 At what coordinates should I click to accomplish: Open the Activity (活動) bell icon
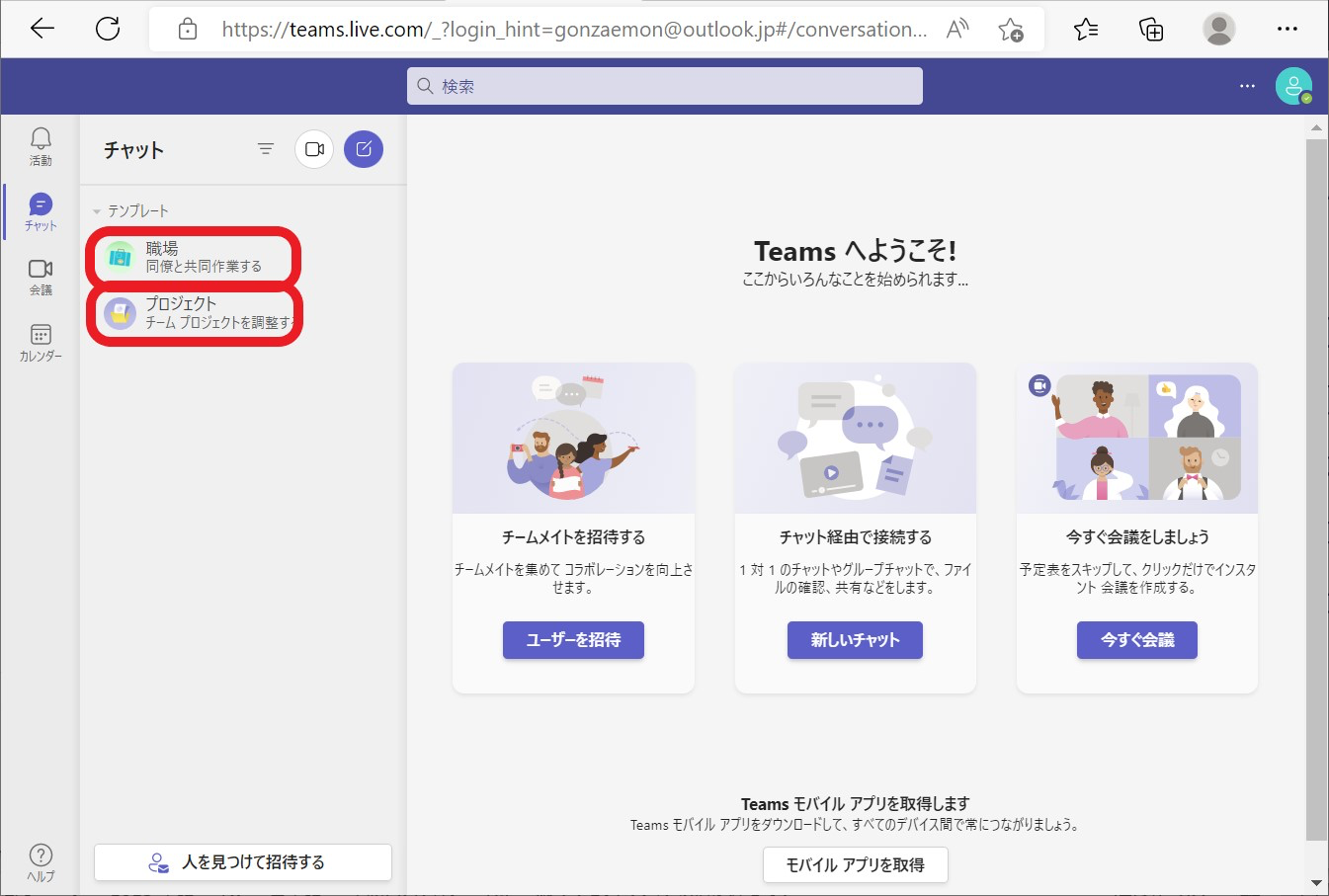pyautogui.click(x=41, y=144)
